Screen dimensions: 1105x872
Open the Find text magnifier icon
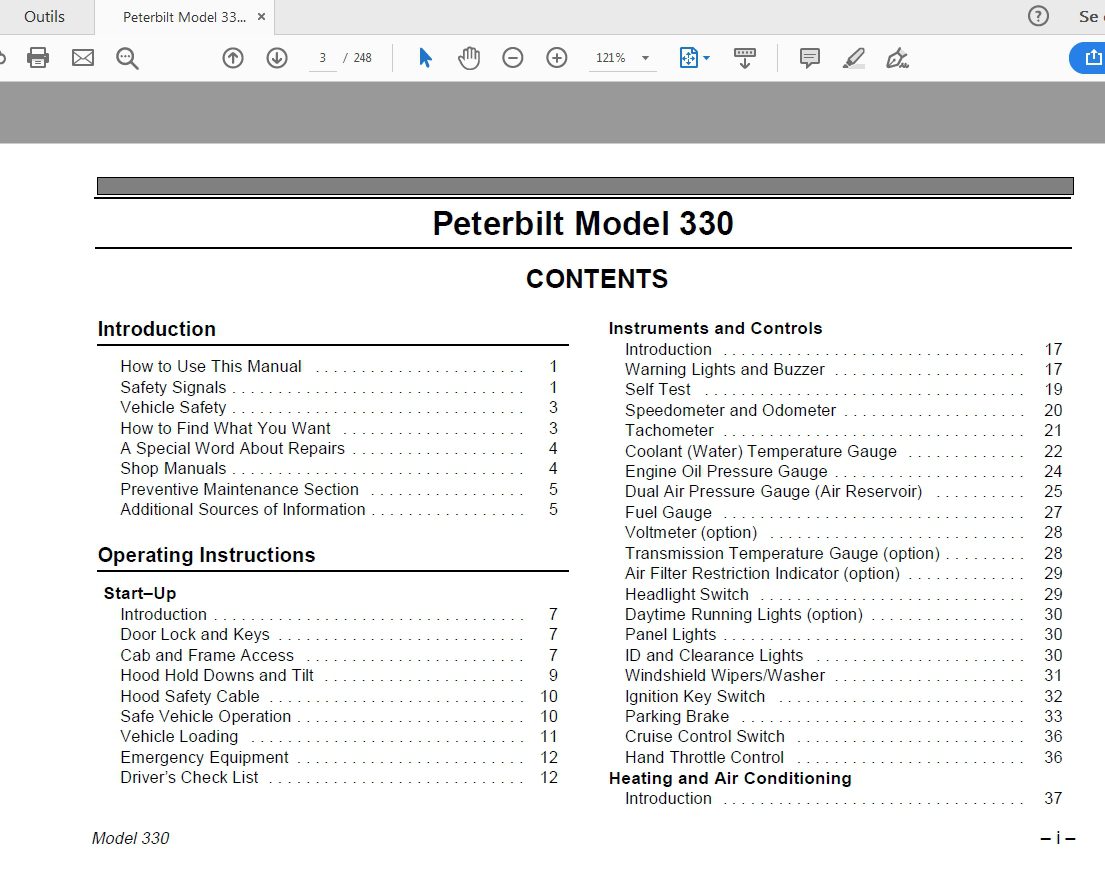128,58
